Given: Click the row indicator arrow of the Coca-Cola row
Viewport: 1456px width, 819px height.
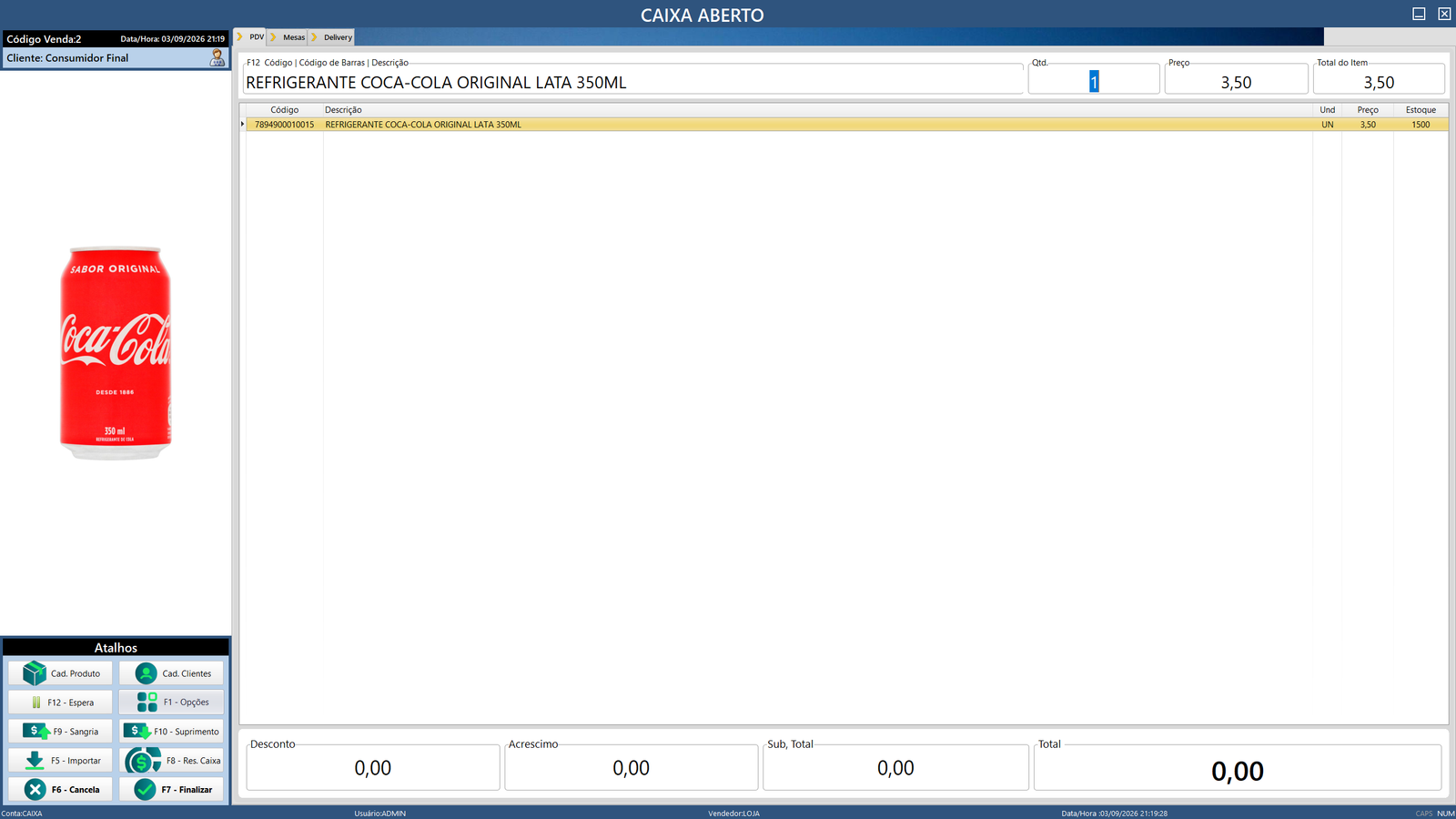Looking at the screenshot, I should 242,125.
